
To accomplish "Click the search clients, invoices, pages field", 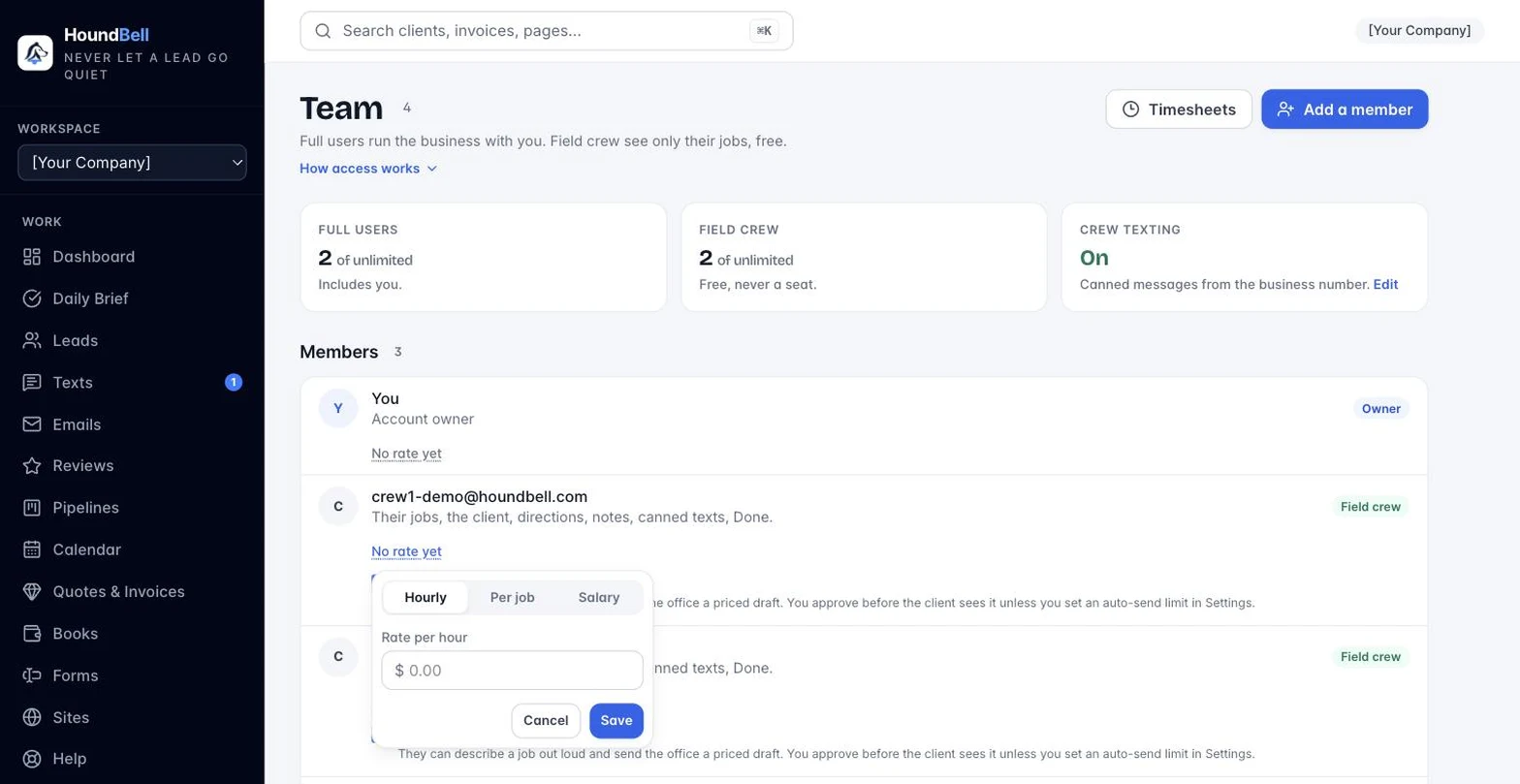I will pyautogui.click(x=547, y=31).
